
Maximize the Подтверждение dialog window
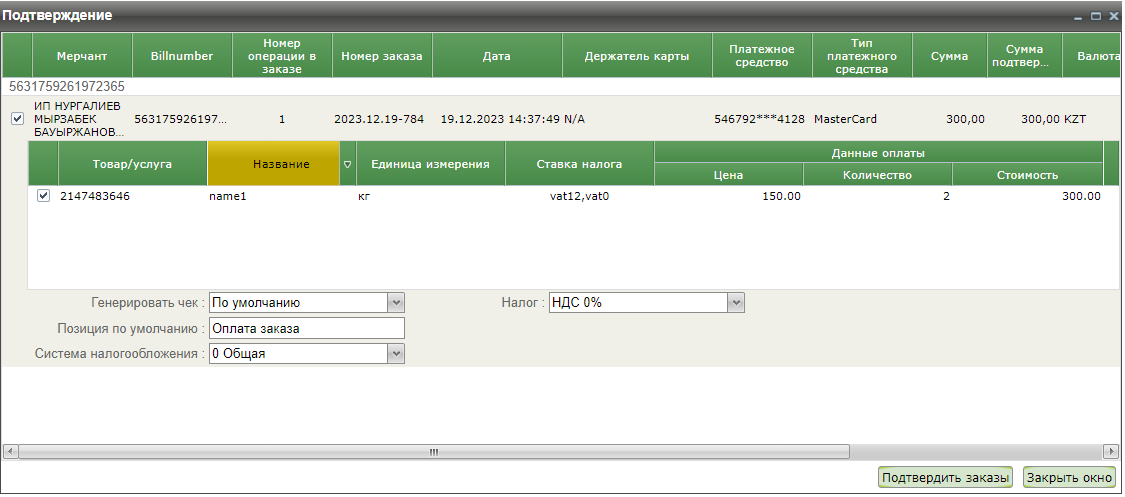click(x=1096, y=17)
